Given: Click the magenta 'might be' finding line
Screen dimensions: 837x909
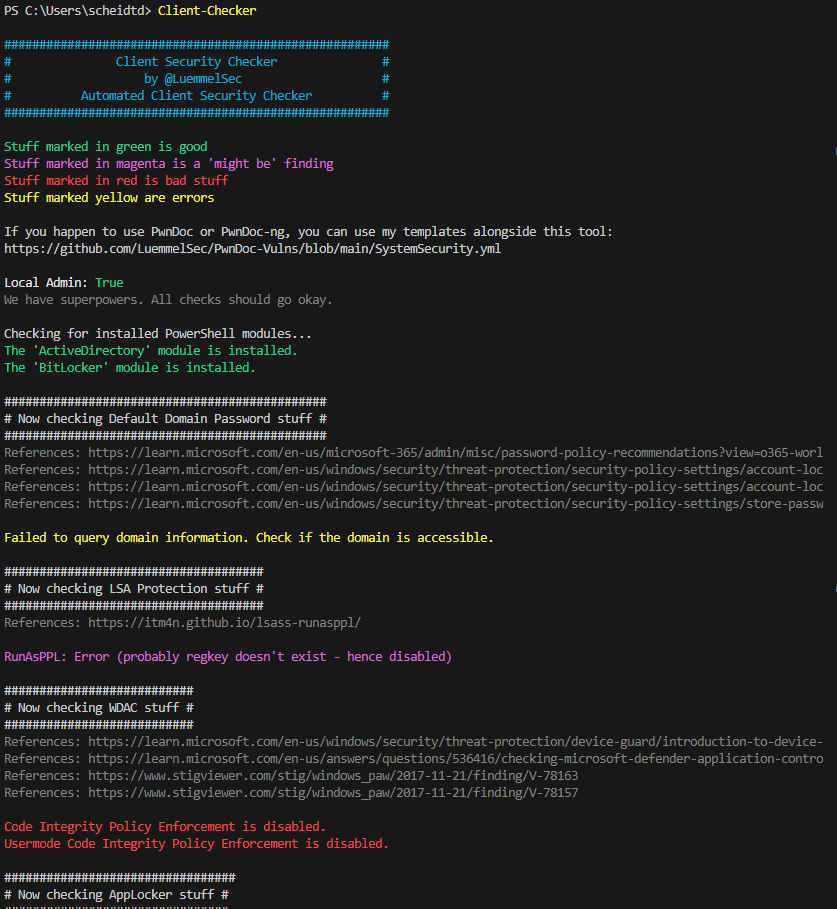Looking at the screenshot, I should pyautogui.click(x=169, y=163).
